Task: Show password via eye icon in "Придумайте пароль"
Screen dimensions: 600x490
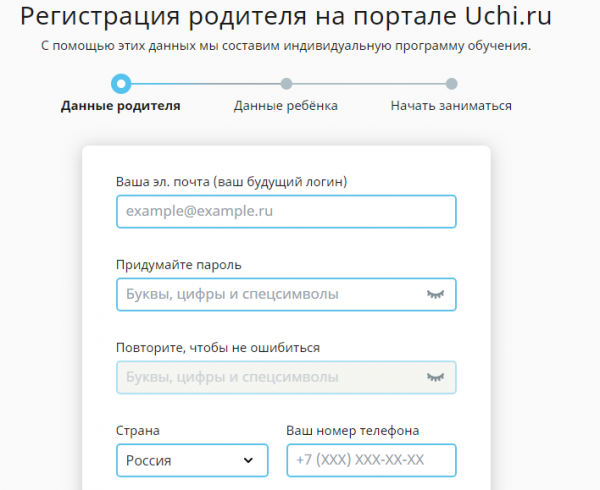Action: click(x=435, y=294)
